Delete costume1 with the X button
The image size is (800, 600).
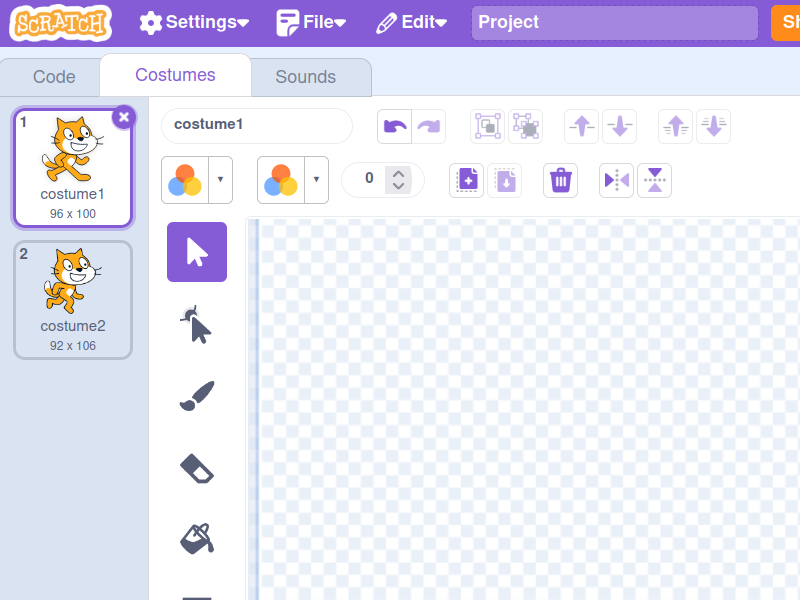tap(124, 117)
